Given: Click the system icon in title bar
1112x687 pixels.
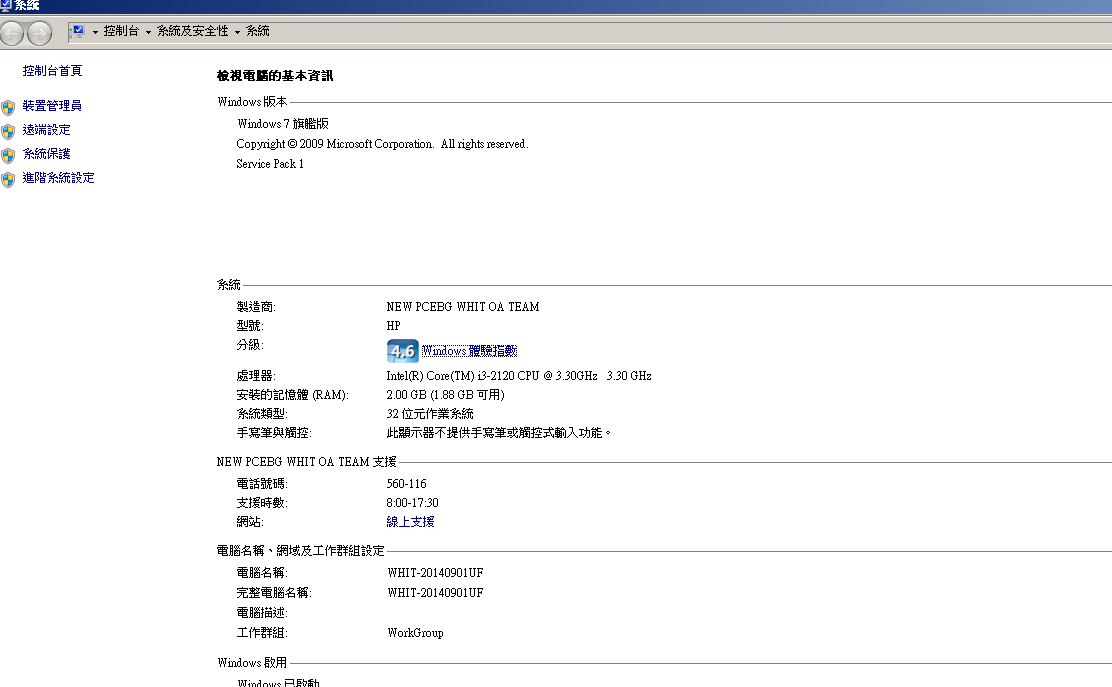Looking at the screenshot, I should [6, 6].
